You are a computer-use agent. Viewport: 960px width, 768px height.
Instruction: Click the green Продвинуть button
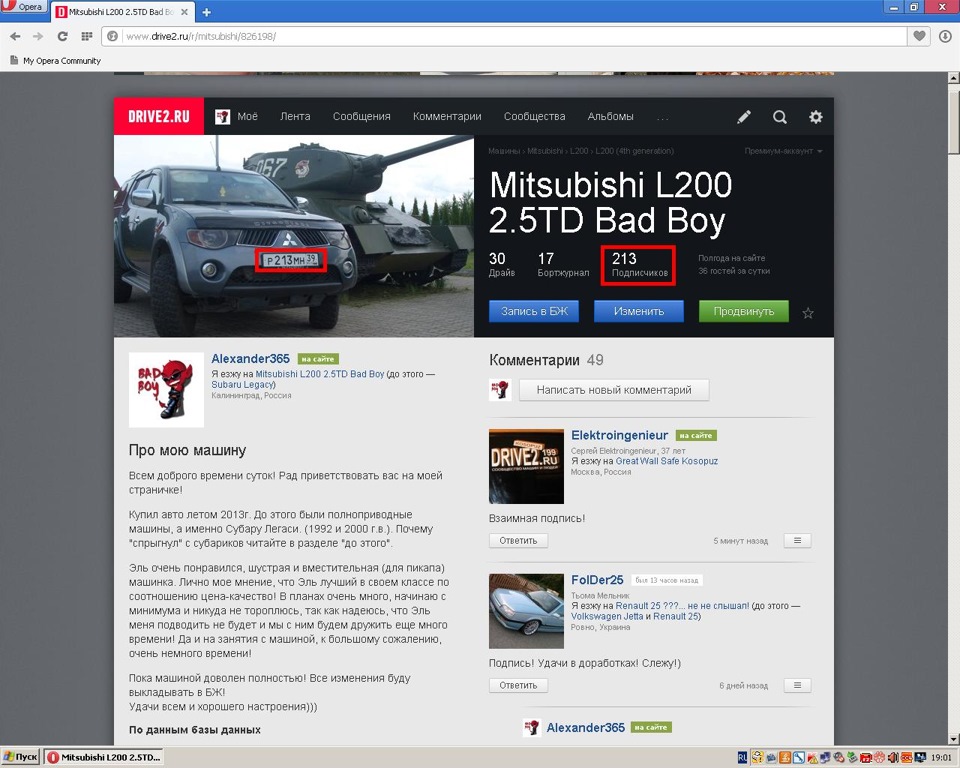pos(744,311)
